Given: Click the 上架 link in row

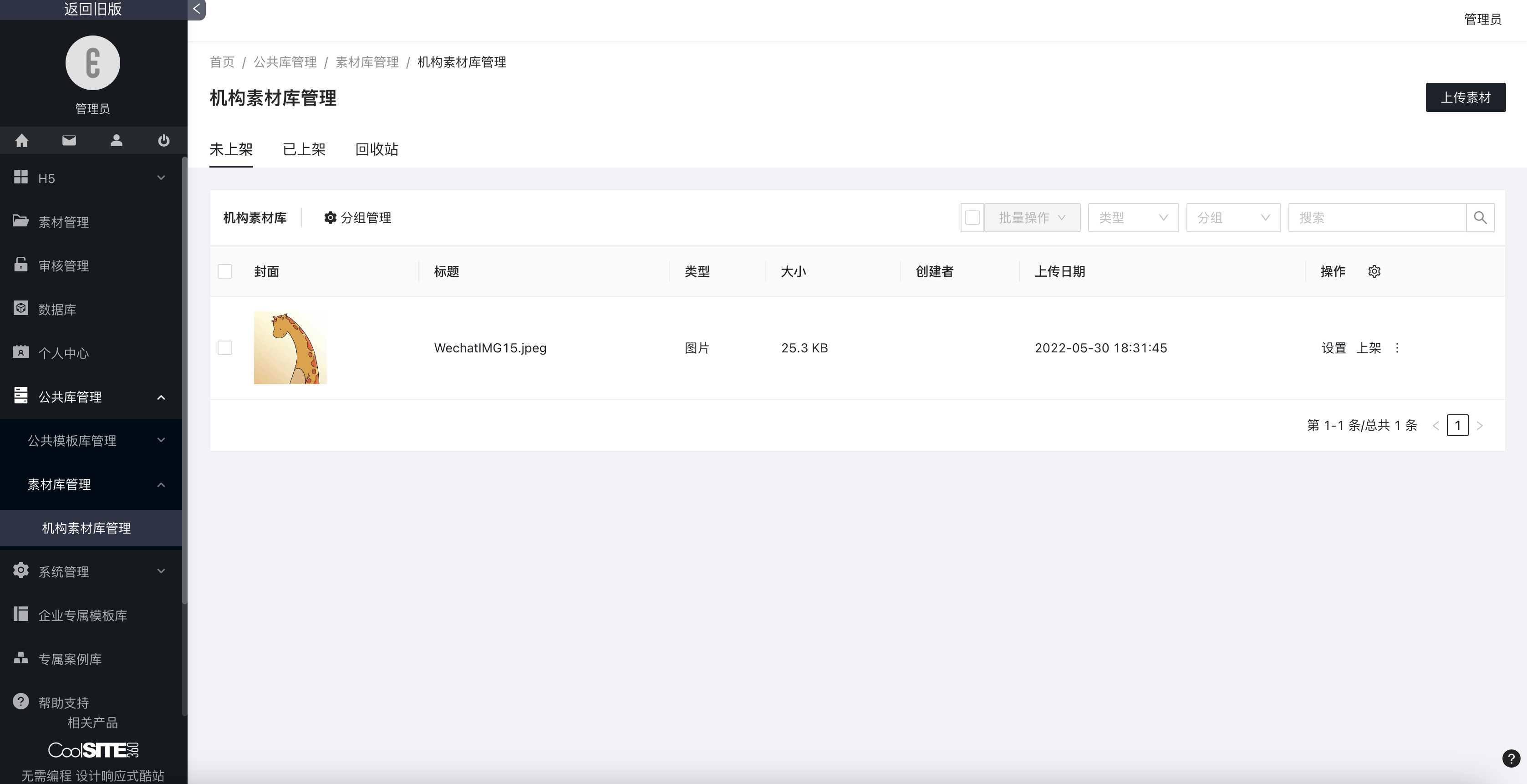Looking at the screenshot, I should coord(1369,348).
